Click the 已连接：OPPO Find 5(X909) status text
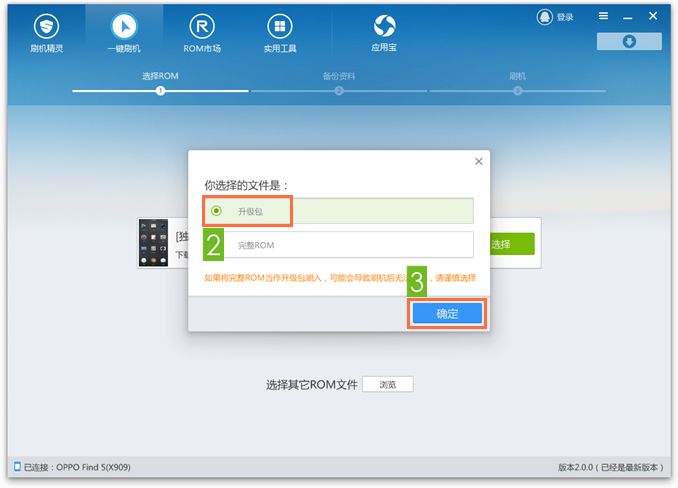 (x=77, y=467)
